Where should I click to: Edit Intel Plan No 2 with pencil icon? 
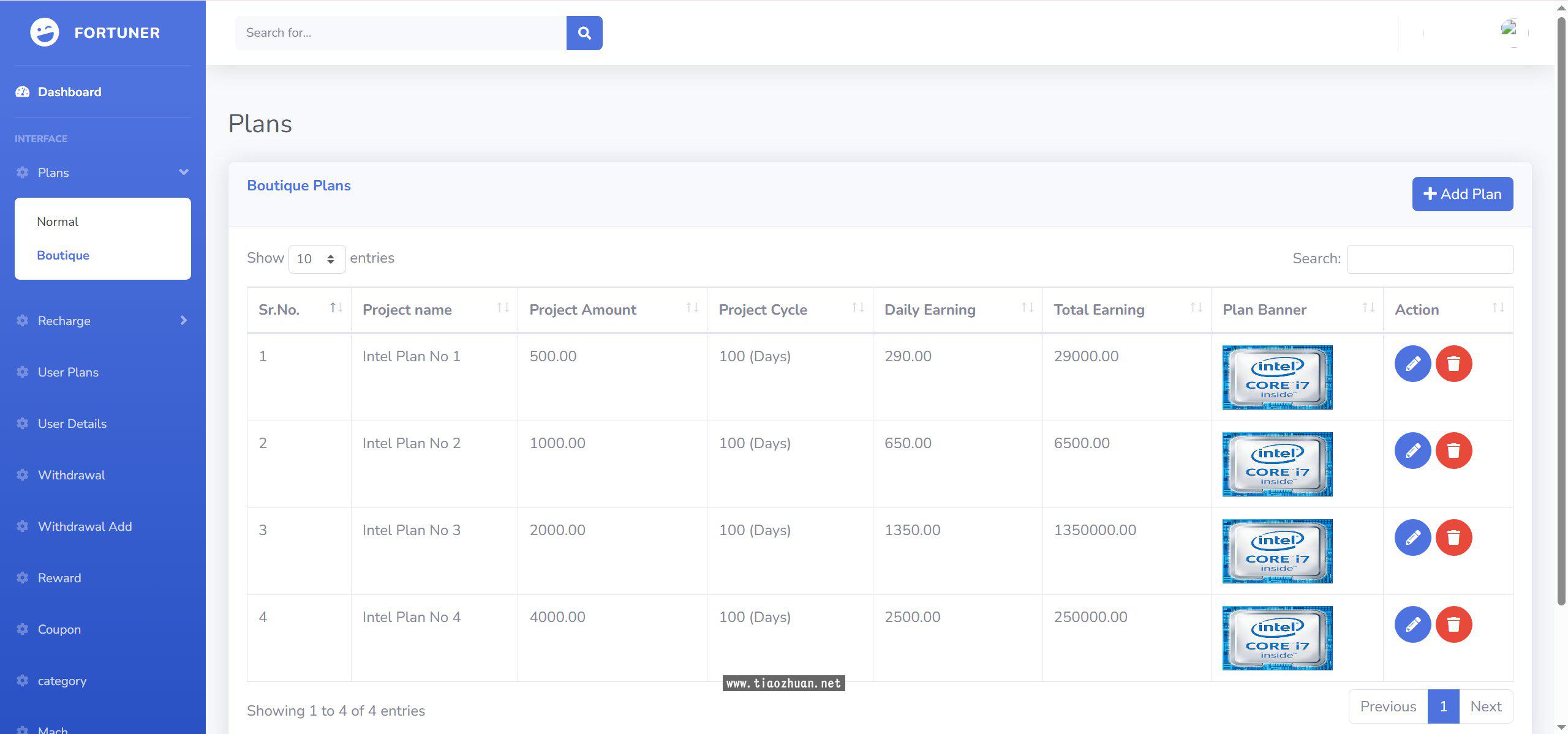pos(1413,451)
